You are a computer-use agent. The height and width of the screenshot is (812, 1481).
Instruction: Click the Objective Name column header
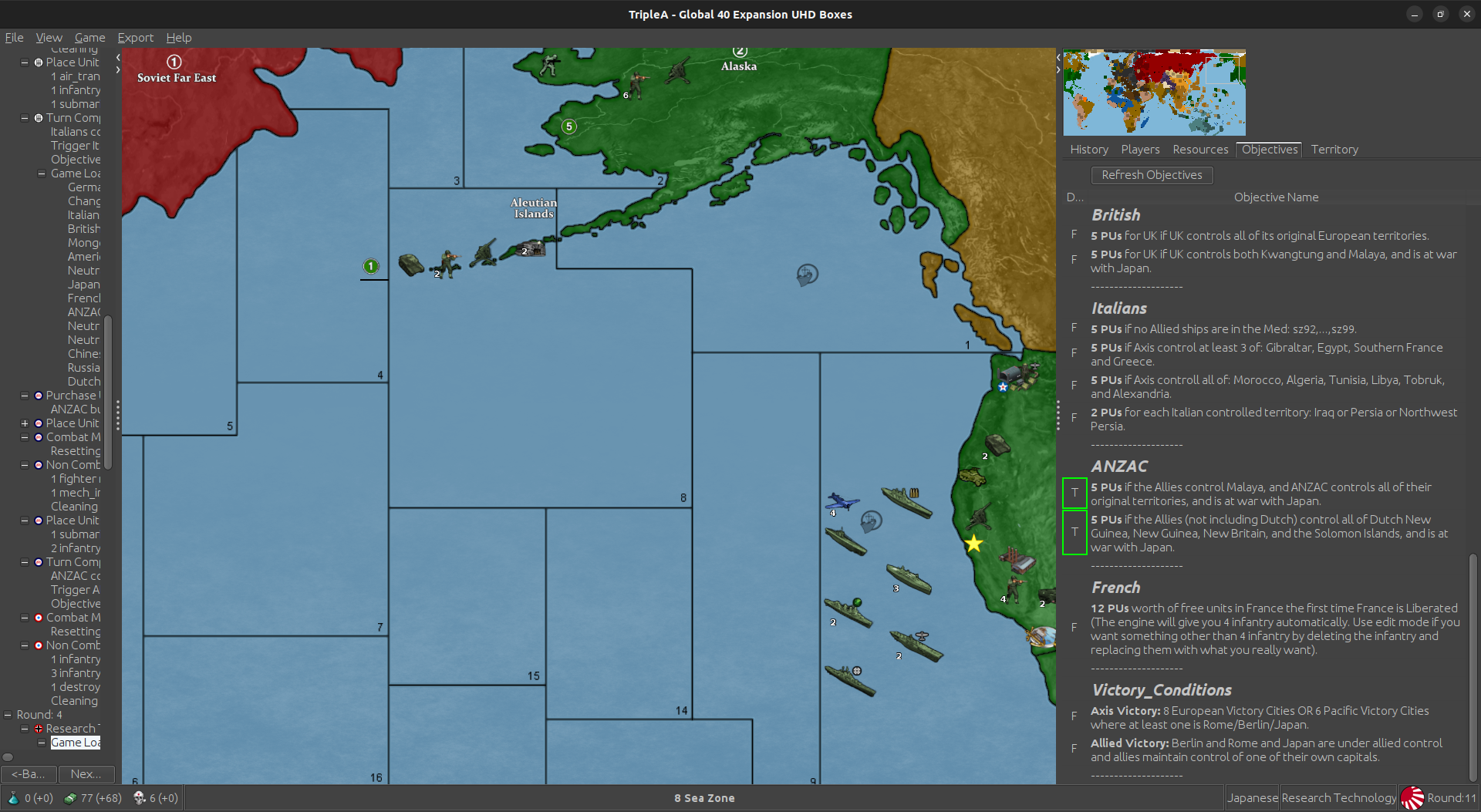pyautogui.click(x=1276, y=197)
